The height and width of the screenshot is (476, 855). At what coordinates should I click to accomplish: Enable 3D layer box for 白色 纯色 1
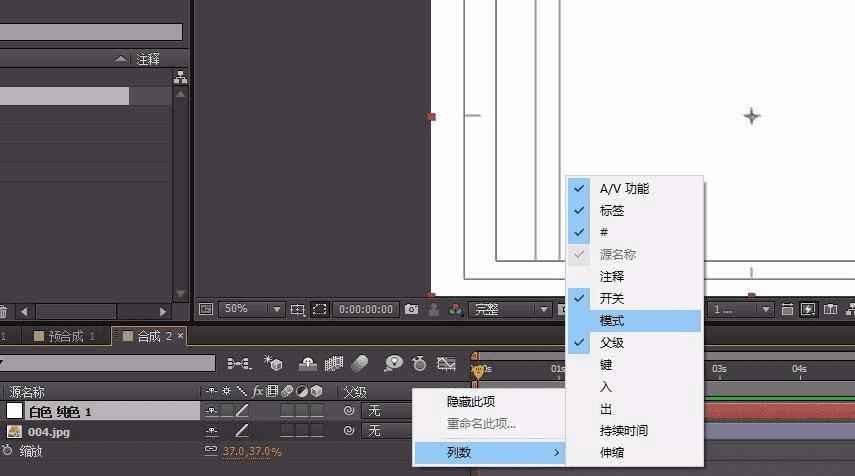(x=317, y=411)
